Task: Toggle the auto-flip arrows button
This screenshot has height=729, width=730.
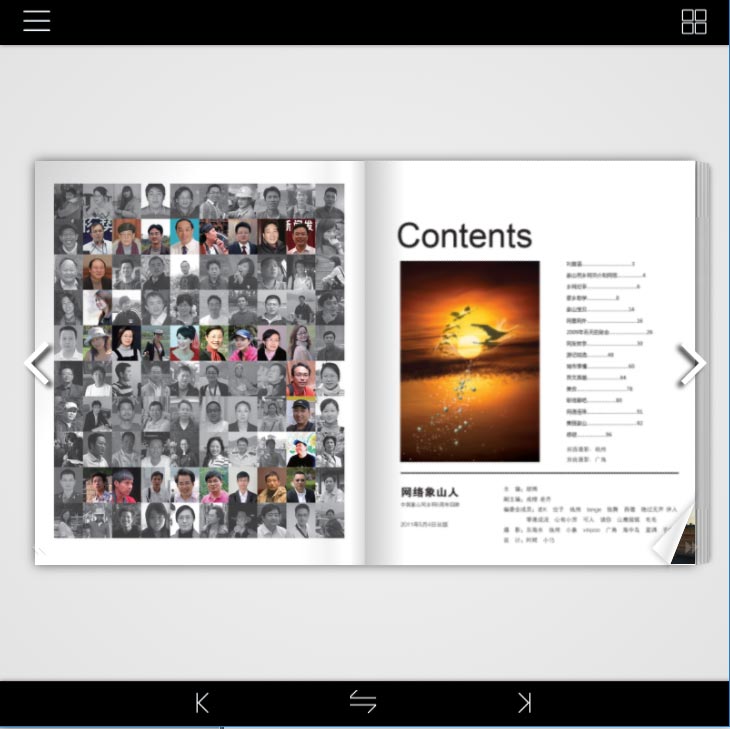Action: click(x=363, y=702)
